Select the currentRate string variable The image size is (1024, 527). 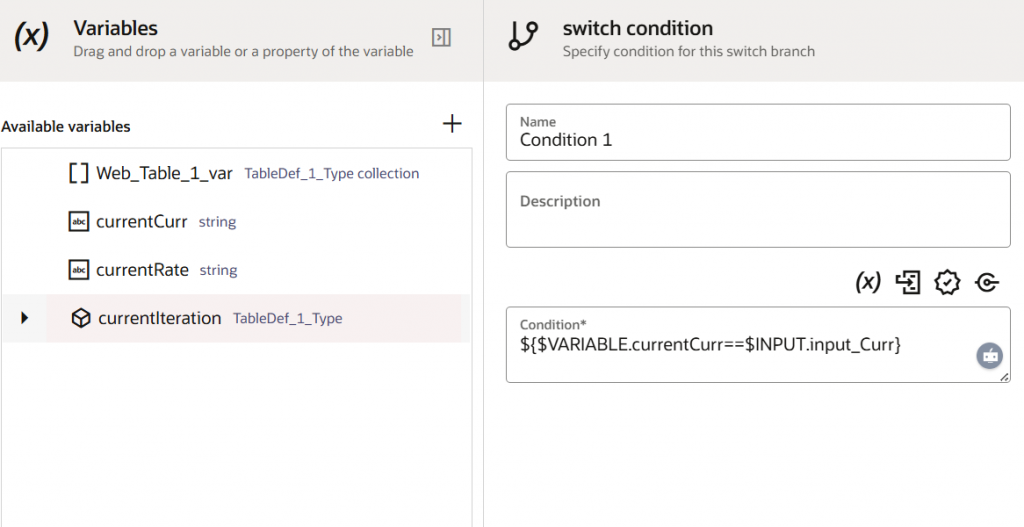pyautogui.click(x=141, y=270)
